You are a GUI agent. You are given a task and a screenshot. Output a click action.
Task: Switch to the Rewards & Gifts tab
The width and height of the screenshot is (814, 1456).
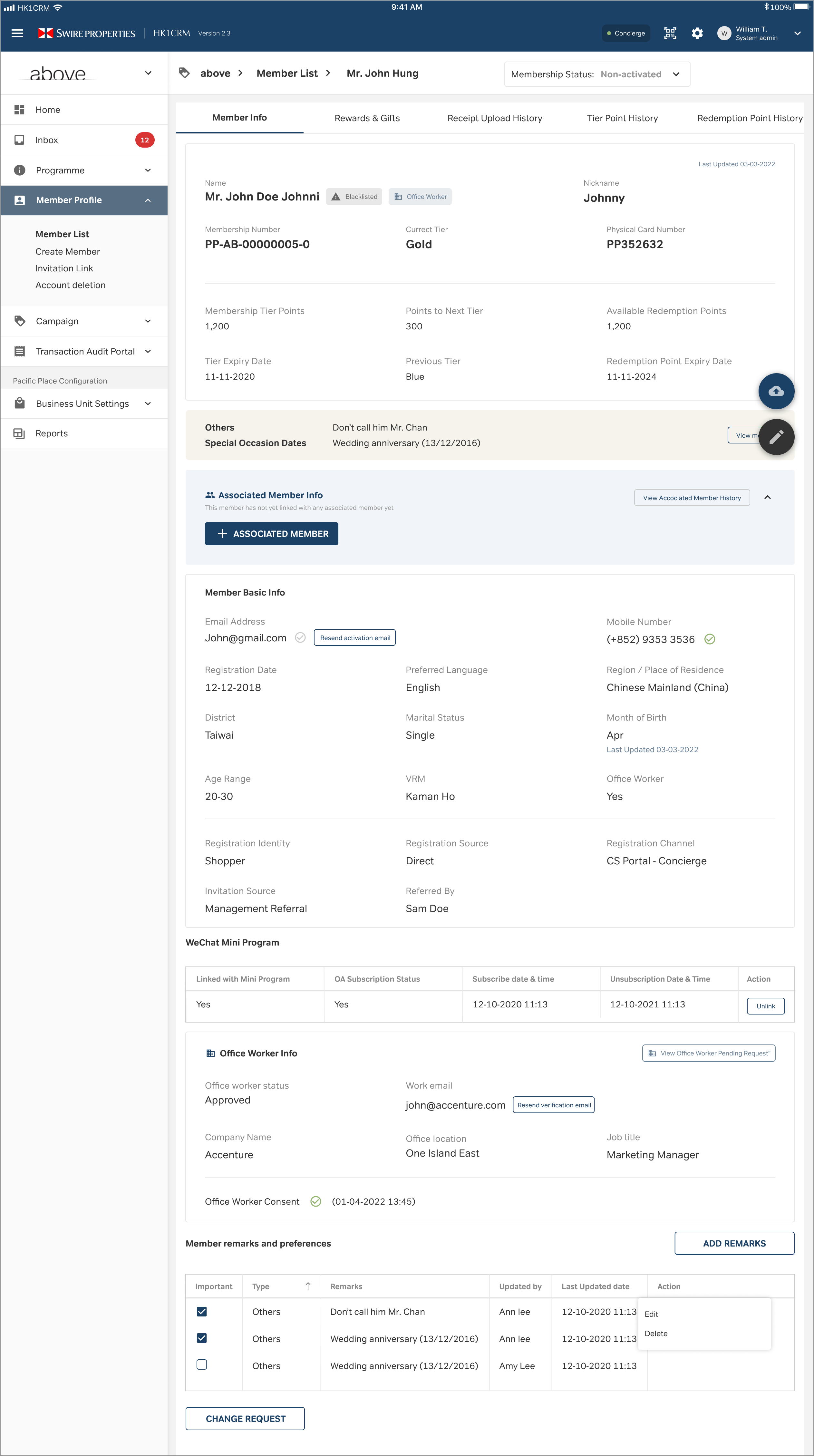click(367, 118)
